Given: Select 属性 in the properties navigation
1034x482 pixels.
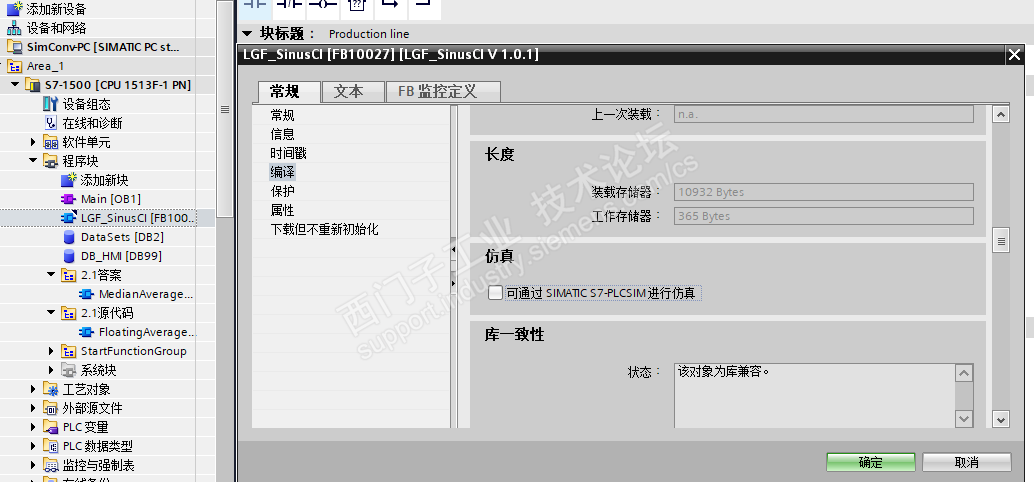Looking at the screenshot, I should pos(283,211).
